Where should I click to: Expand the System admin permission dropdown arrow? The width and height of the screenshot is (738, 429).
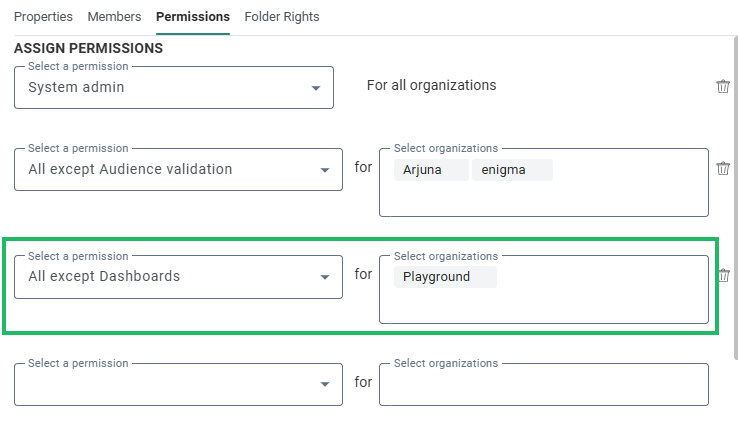coord(318,88)
